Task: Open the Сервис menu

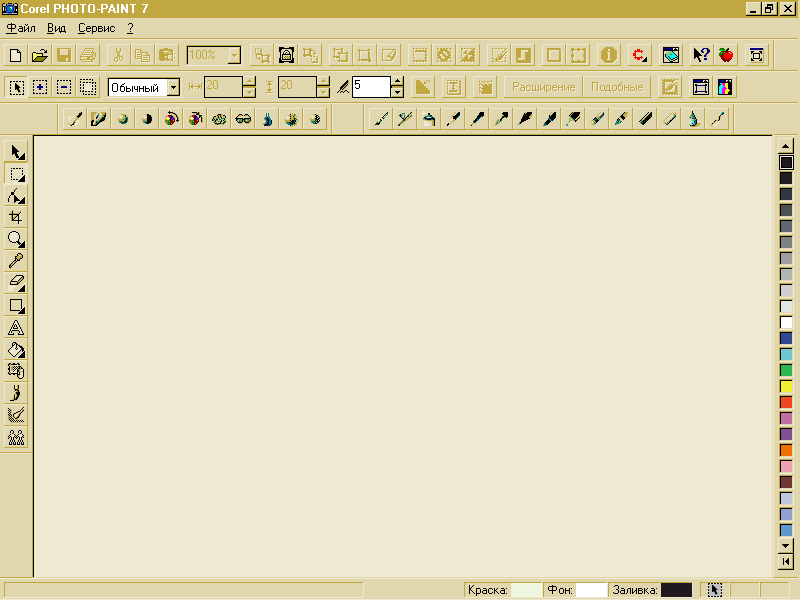Action: (96, 28)
